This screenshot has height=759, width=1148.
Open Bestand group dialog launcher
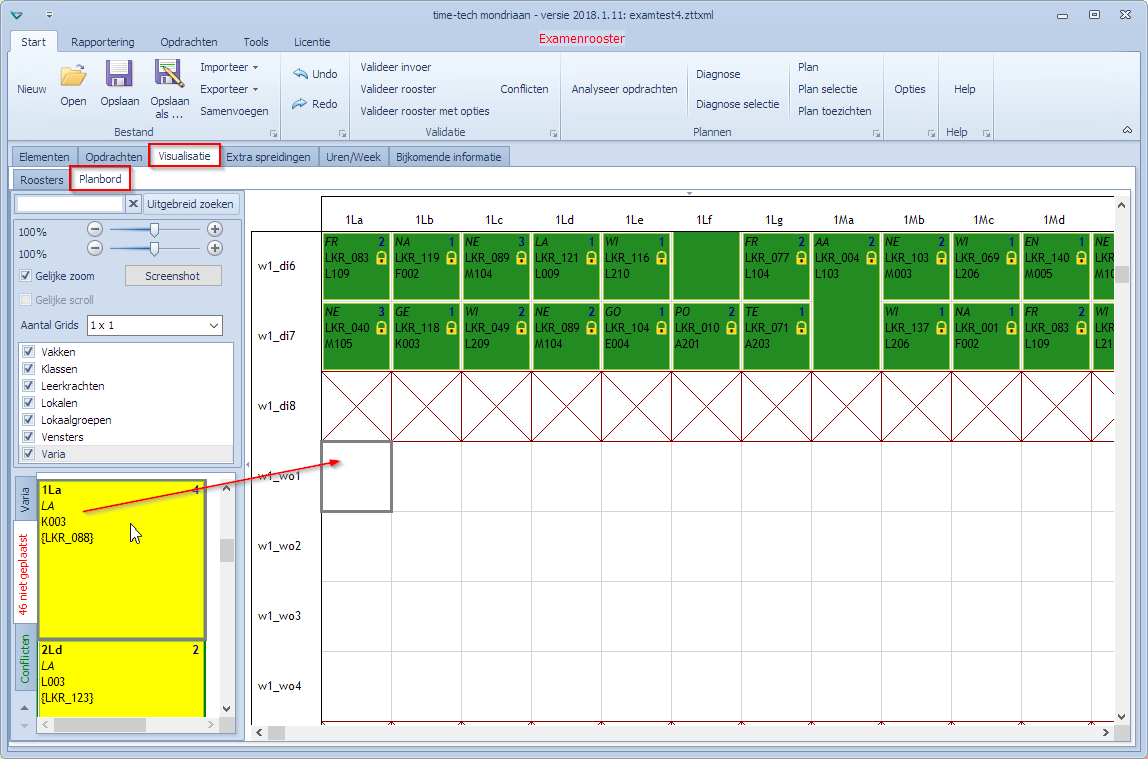(x=274, y=133)
